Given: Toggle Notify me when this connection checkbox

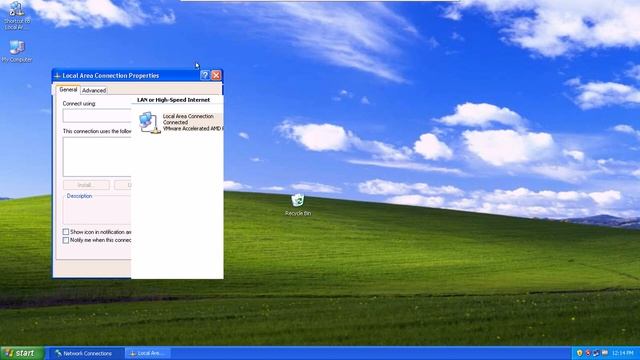Looking at the screenshot, I should pos(66,240).
